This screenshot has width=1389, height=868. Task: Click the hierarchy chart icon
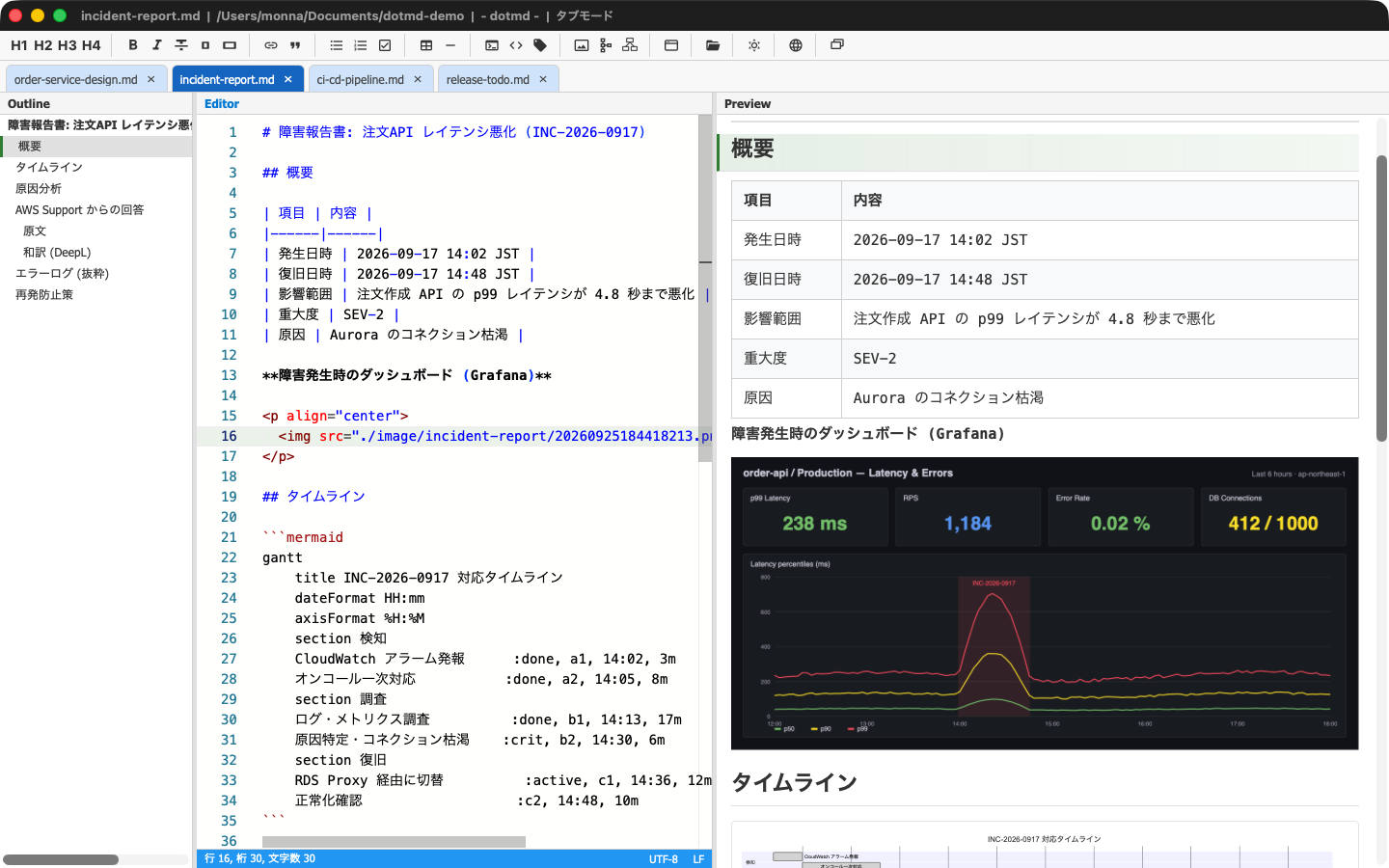pos(630,45)
